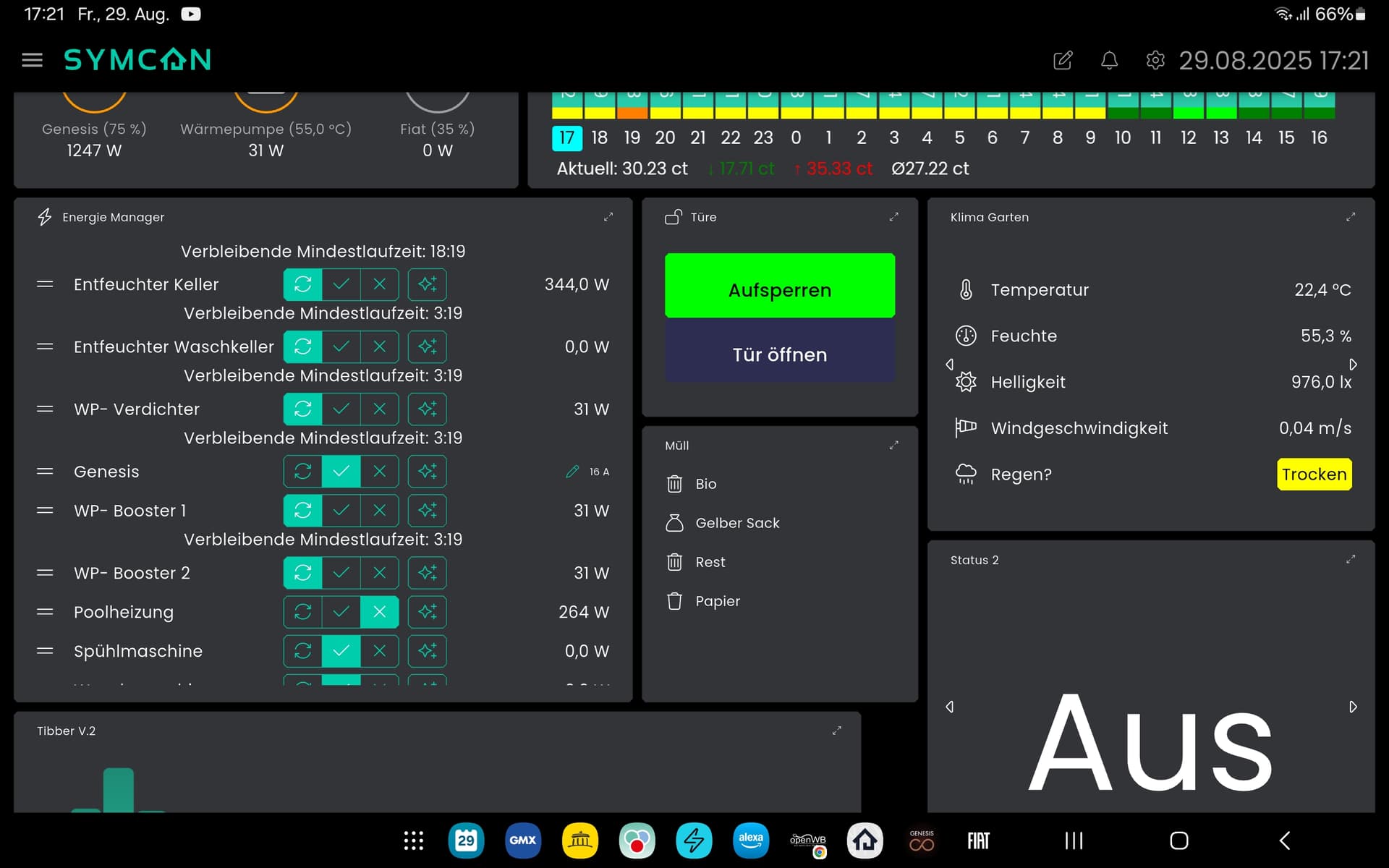
Task: Expand the Klima Garten tile
Action: pyautogui.click(x=1350, y=217)
